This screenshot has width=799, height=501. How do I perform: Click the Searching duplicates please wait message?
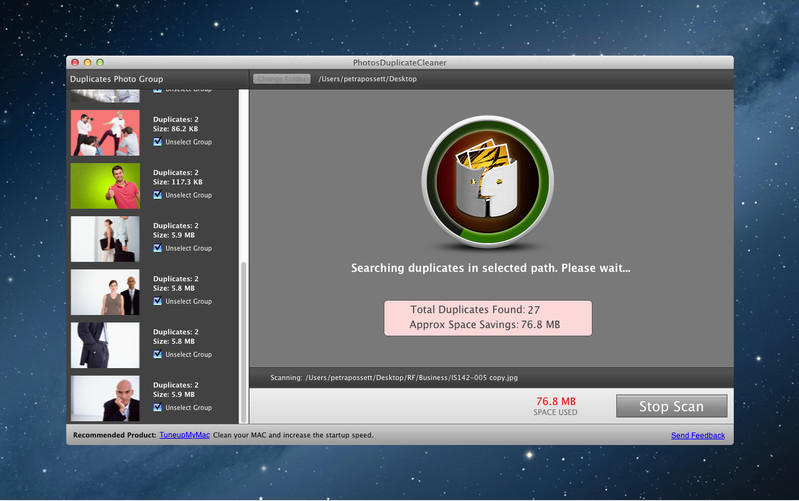pyautogui.click(x=490, y=268)
